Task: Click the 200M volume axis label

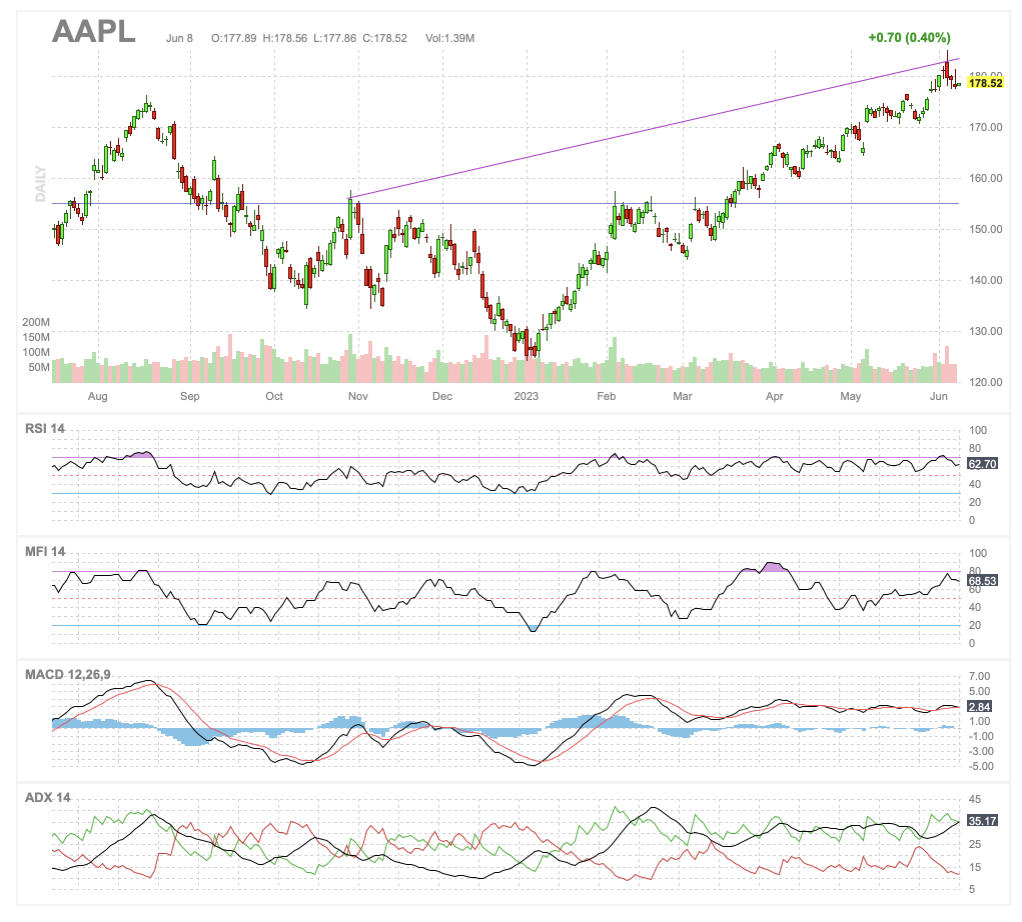Action: click(36, 323)
